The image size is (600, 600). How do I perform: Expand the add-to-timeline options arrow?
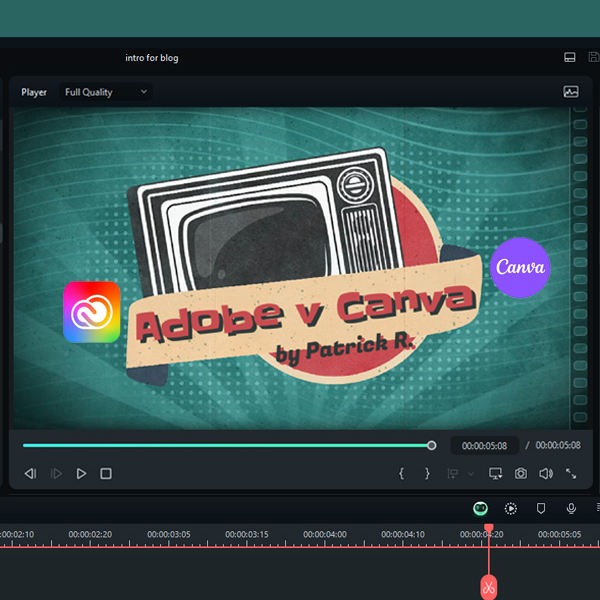[x=471, y=474]
